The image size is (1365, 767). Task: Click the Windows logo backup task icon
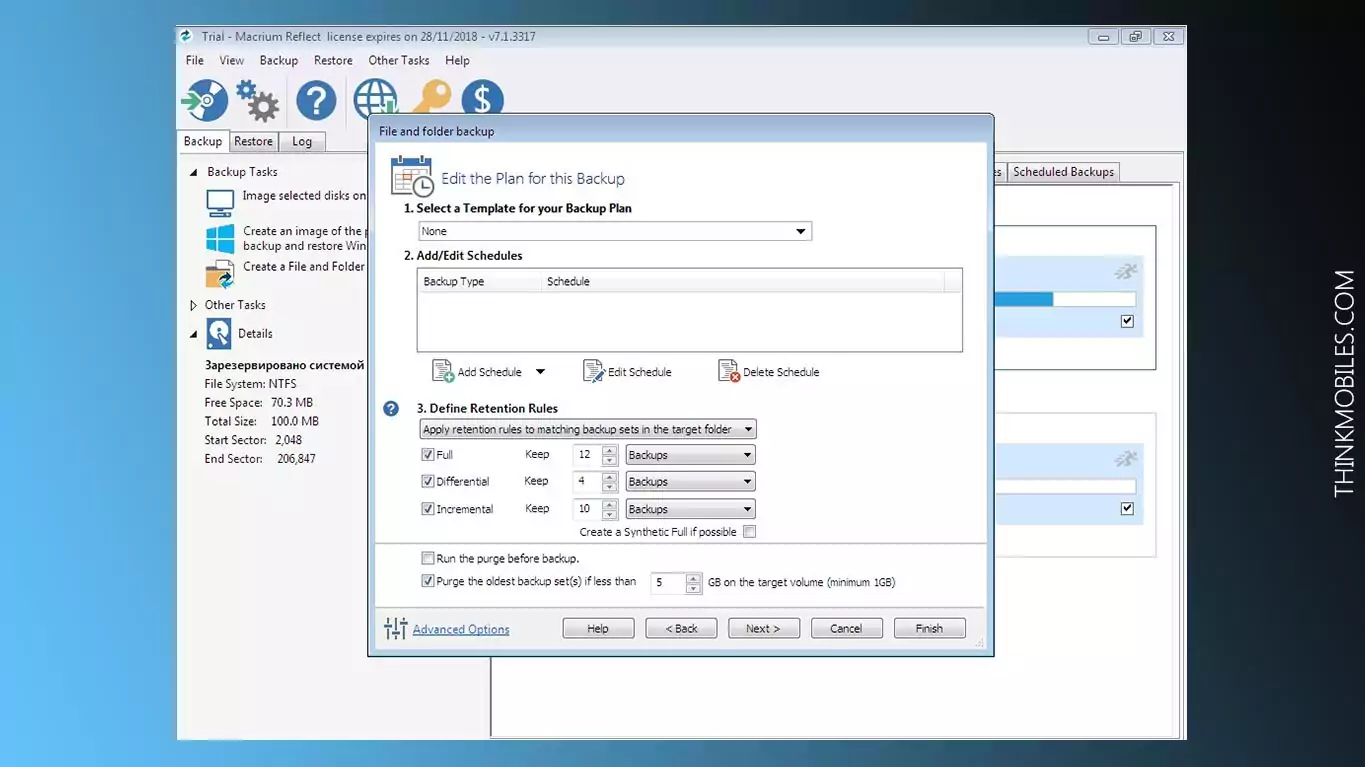coord(220,239)
